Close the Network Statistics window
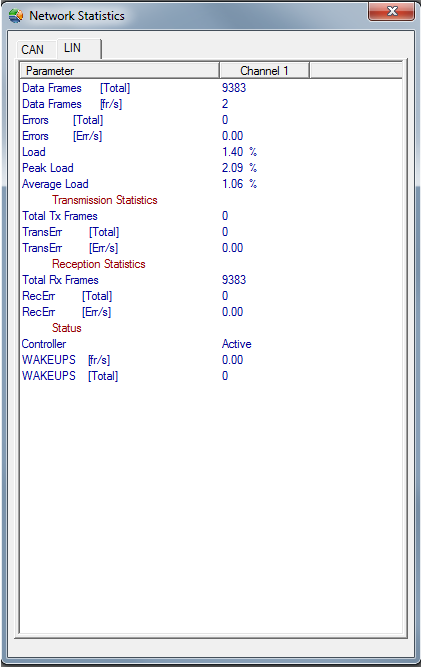Viewport: 421px width, 667px height. pyautogui.click(x=391, y=11)
